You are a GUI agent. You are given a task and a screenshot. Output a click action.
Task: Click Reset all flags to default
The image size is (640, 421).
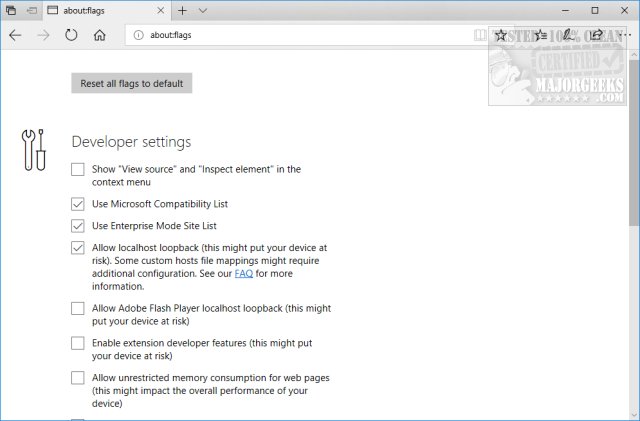pos(132,83)
